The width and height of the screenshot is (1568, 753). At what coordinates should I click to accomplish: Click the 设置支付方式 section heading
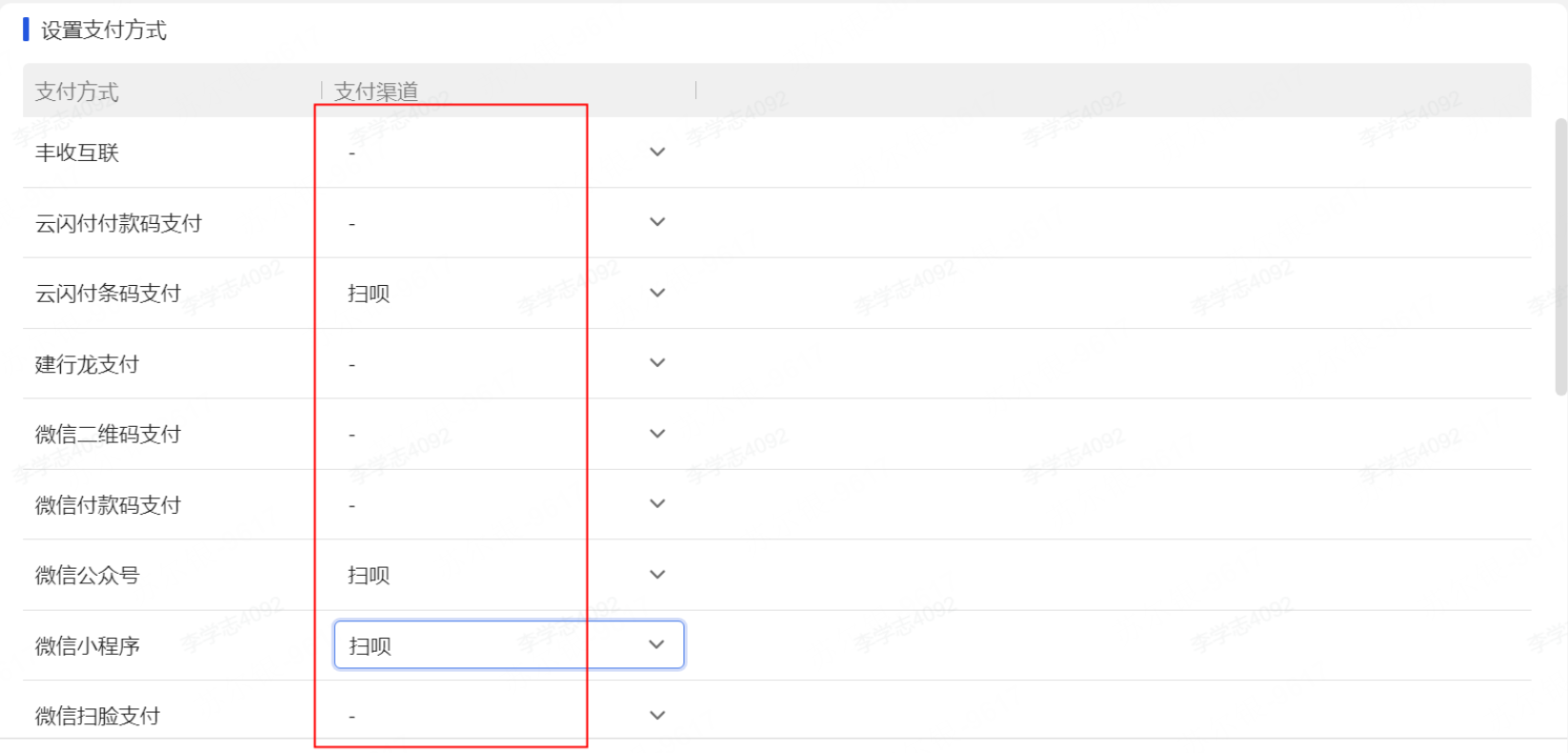click(103, 31)
